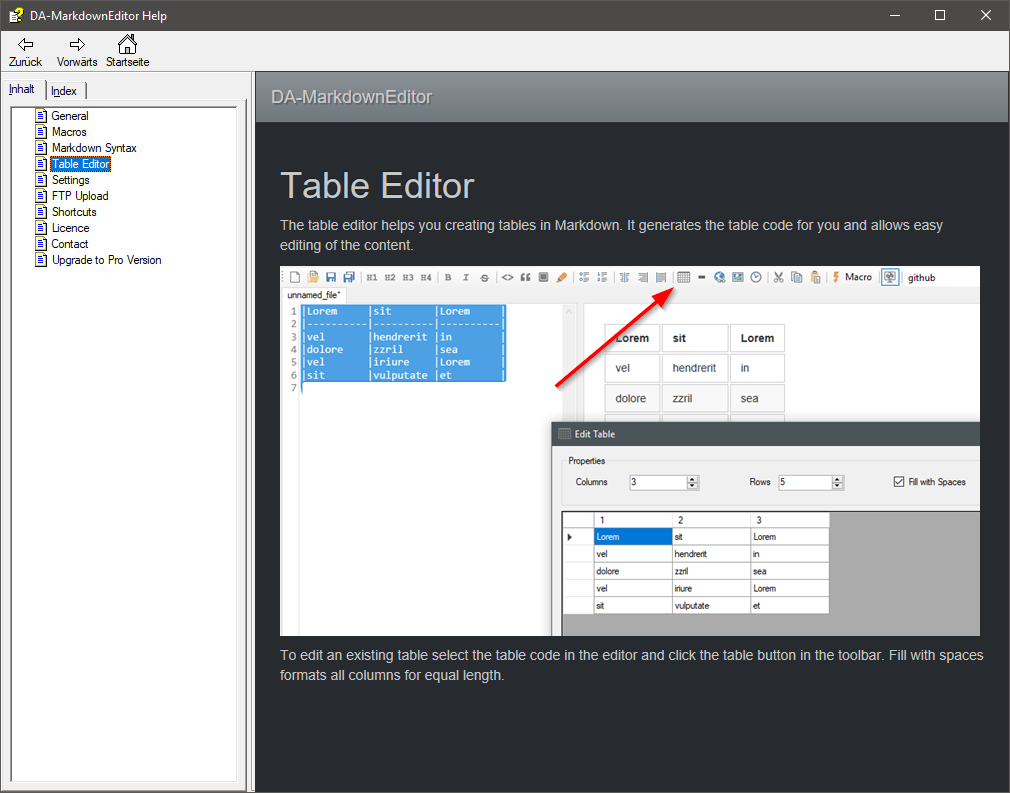
Task: Open the Settings help topic
Action: [70, 180]
